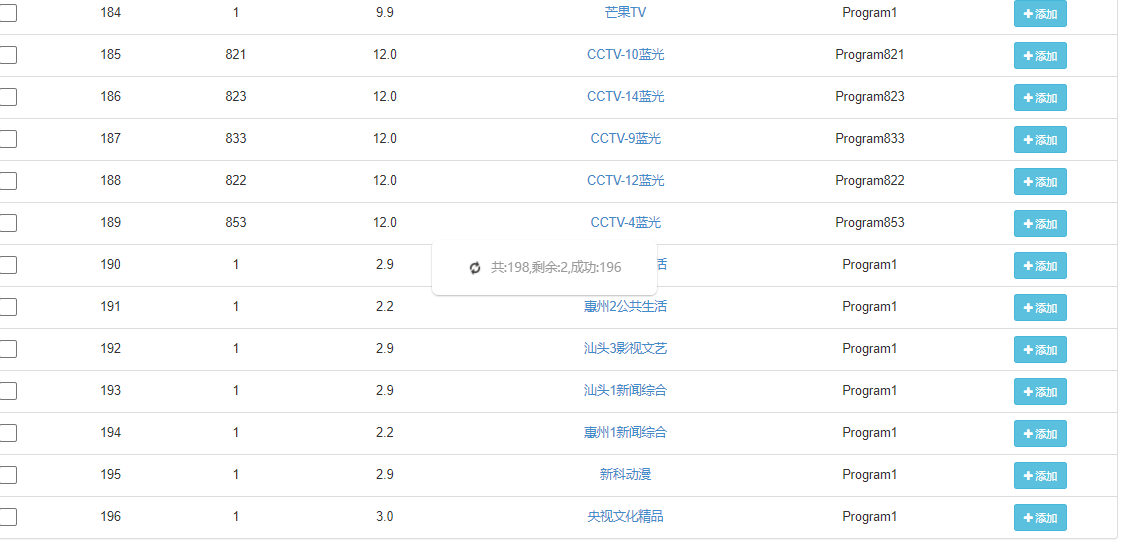Viewport: 1128px width, 549px height.
Task: Add the CCTV-4蓝光 channel
Action: coord(1040,224)
